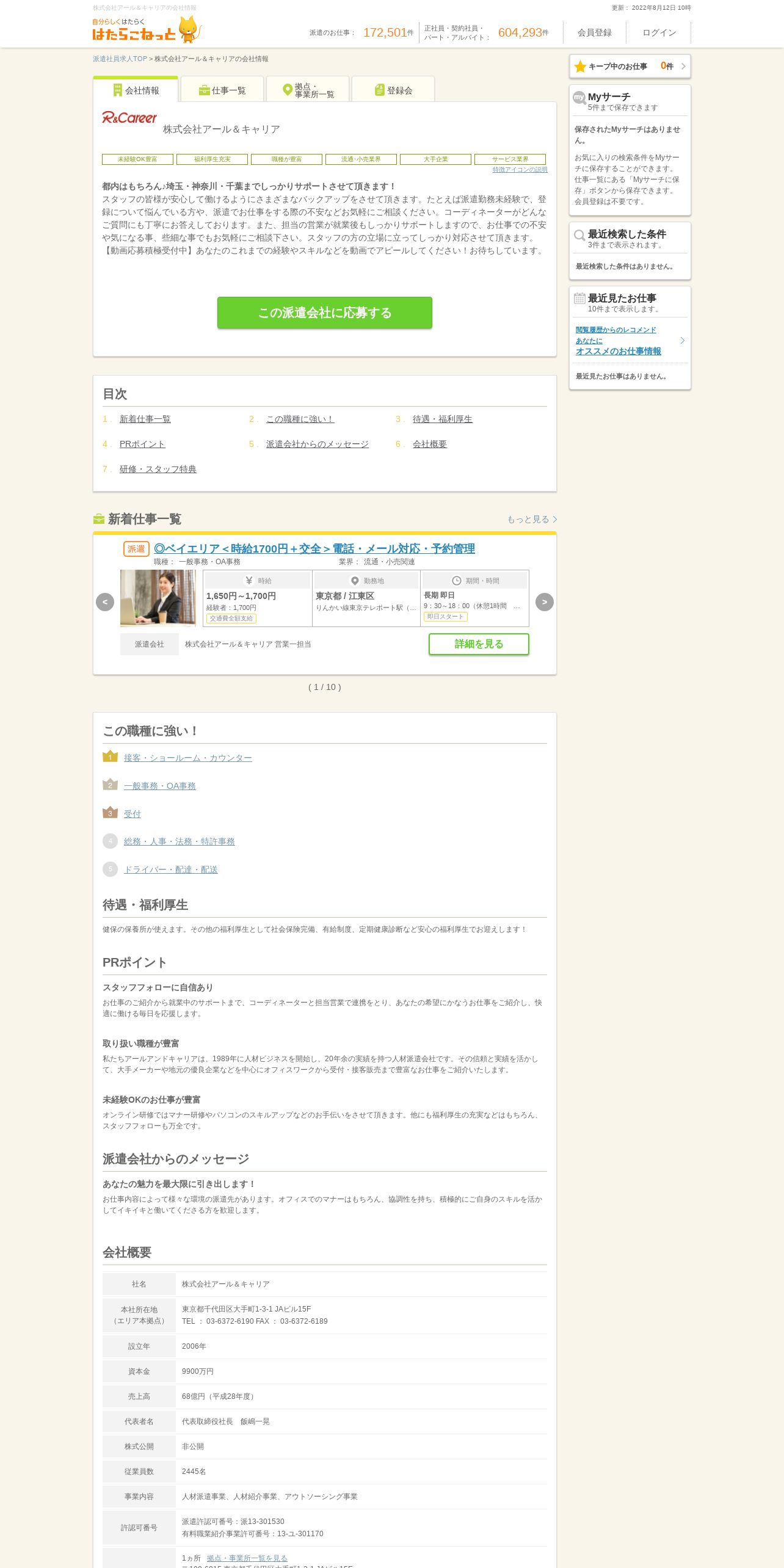The image size is (784, 1568).
Task: Open the 総務・人事・法務・特許事務 category
Action: point(180,841)
